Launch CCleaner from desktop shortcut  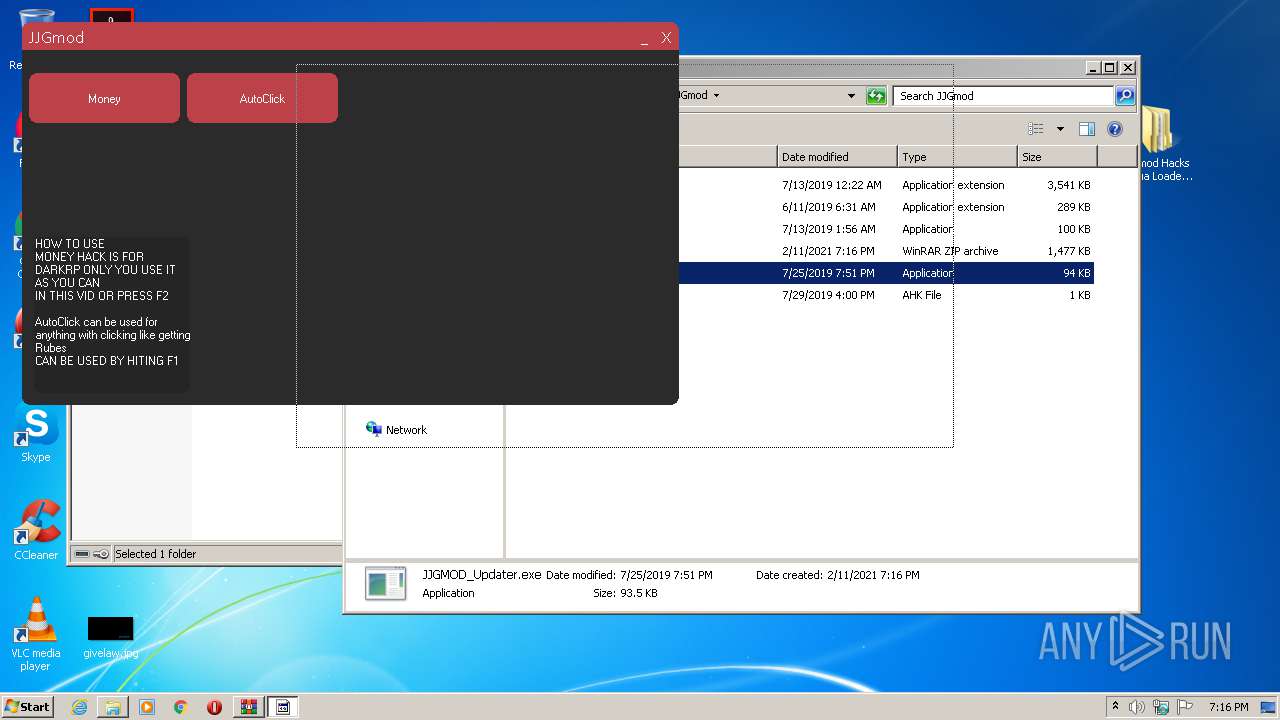36,530
